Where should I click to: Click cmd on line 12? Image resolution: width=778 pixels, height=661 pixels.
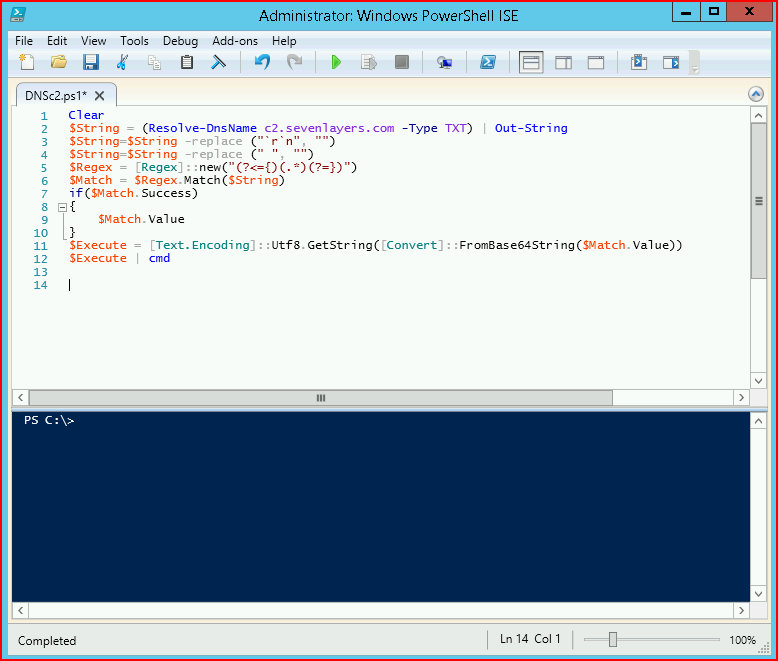point(159,258)
